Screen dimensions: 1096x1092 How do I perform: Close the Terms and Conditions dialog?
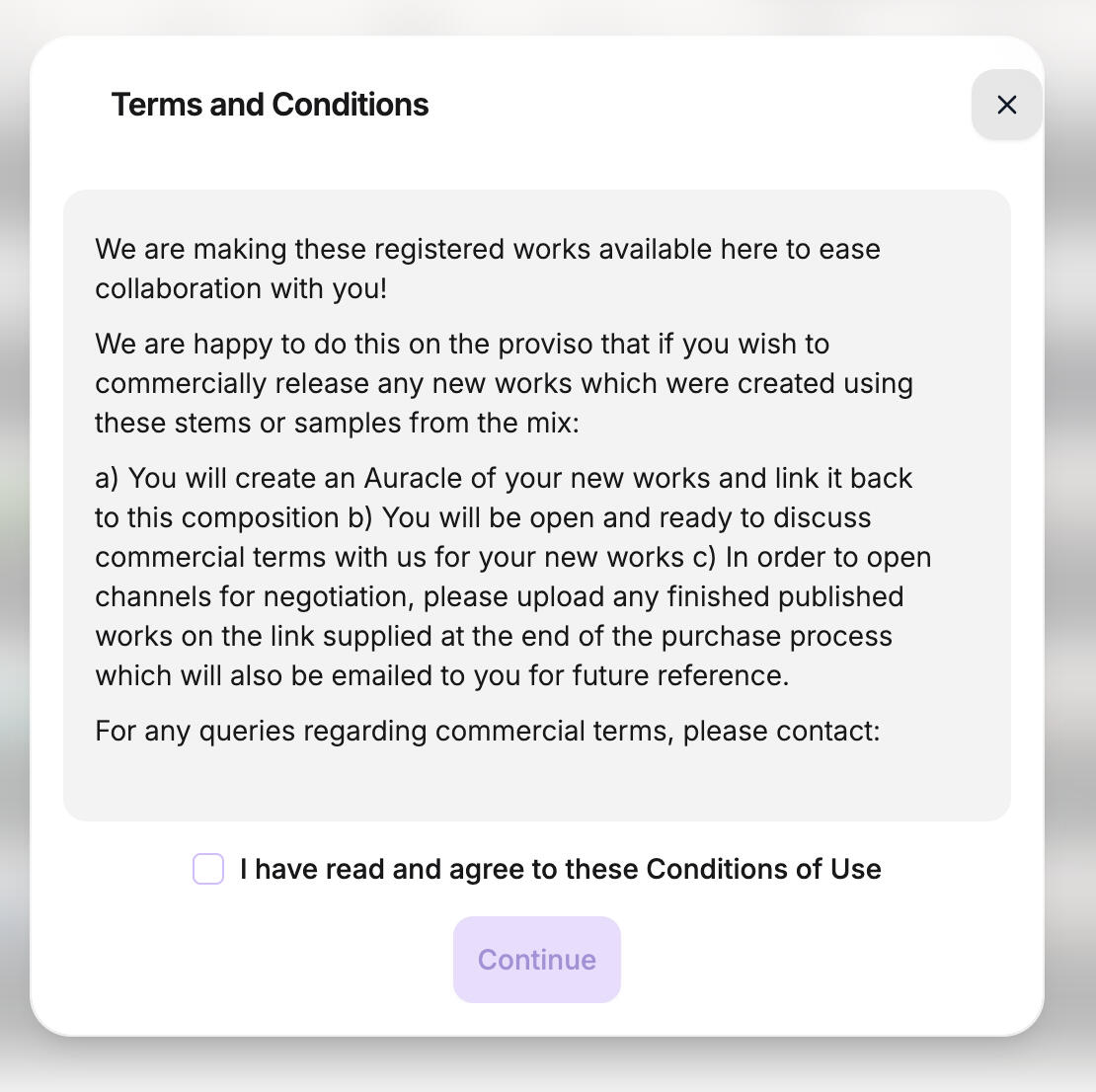pyautogui.click(x=1006, y=105)
